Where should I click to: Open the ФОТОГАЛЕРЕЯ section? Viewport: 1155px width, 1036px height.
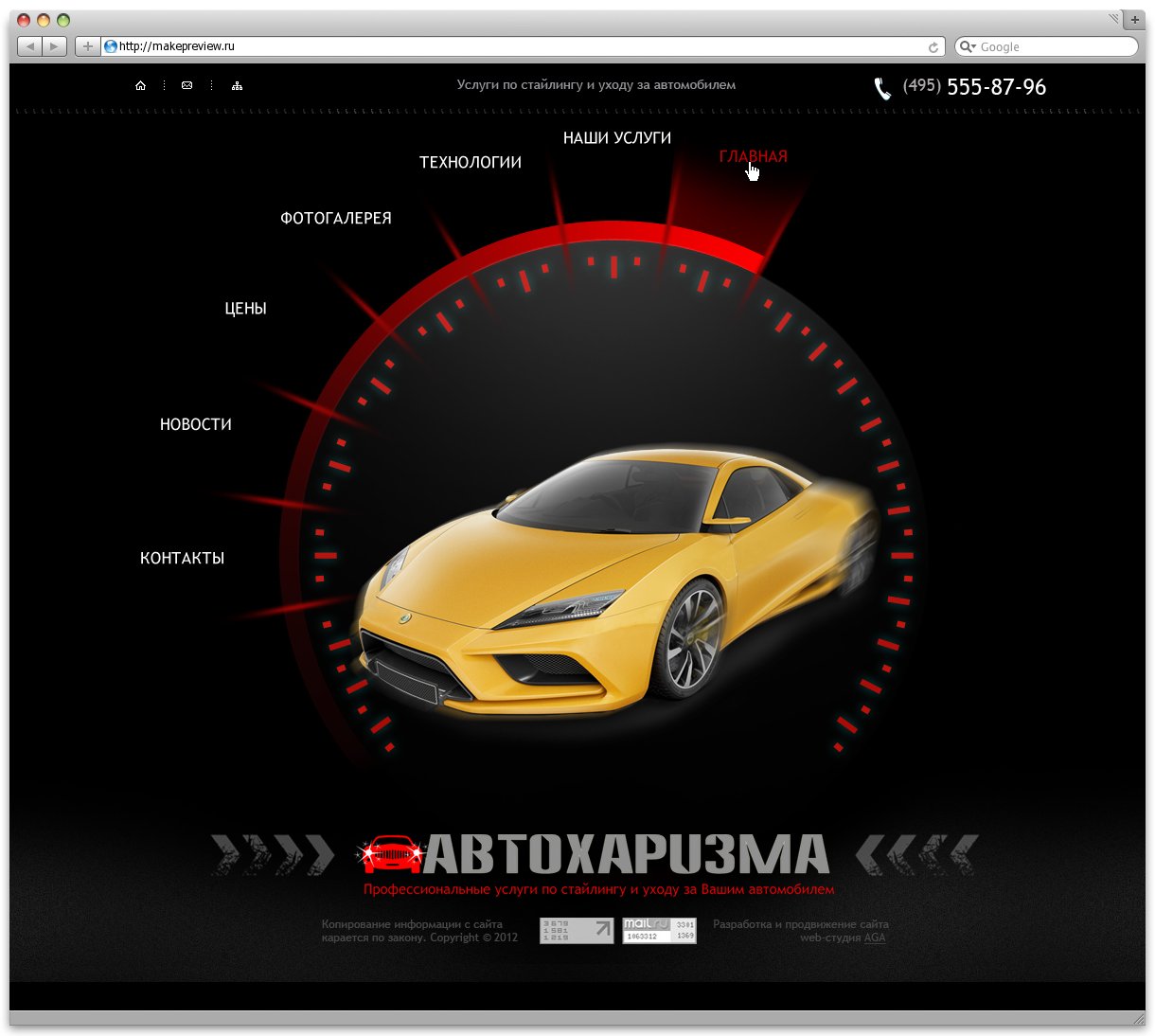[x=336, y=218]
